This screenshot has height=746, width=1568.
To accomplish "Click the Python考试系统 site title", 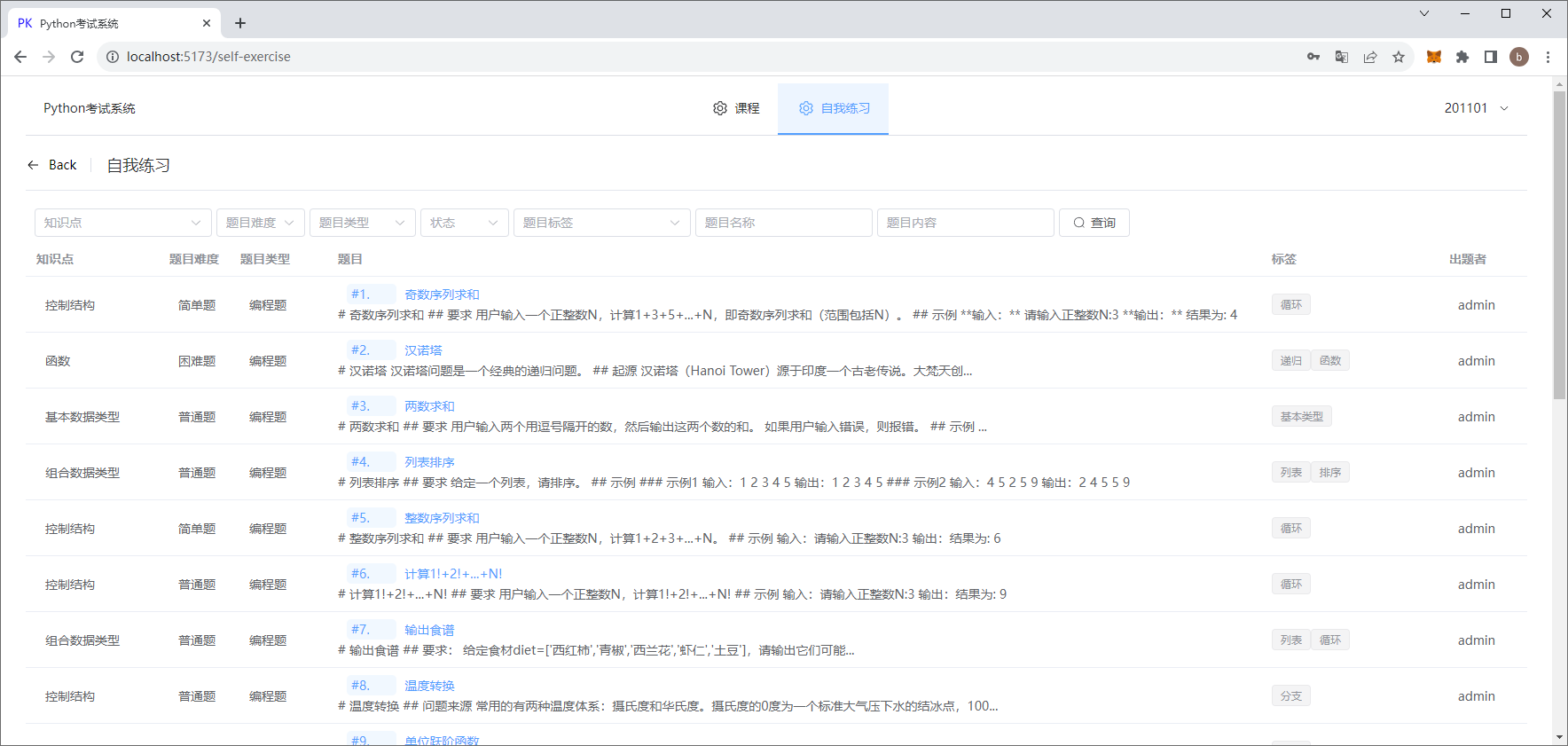I will point(90,108).
